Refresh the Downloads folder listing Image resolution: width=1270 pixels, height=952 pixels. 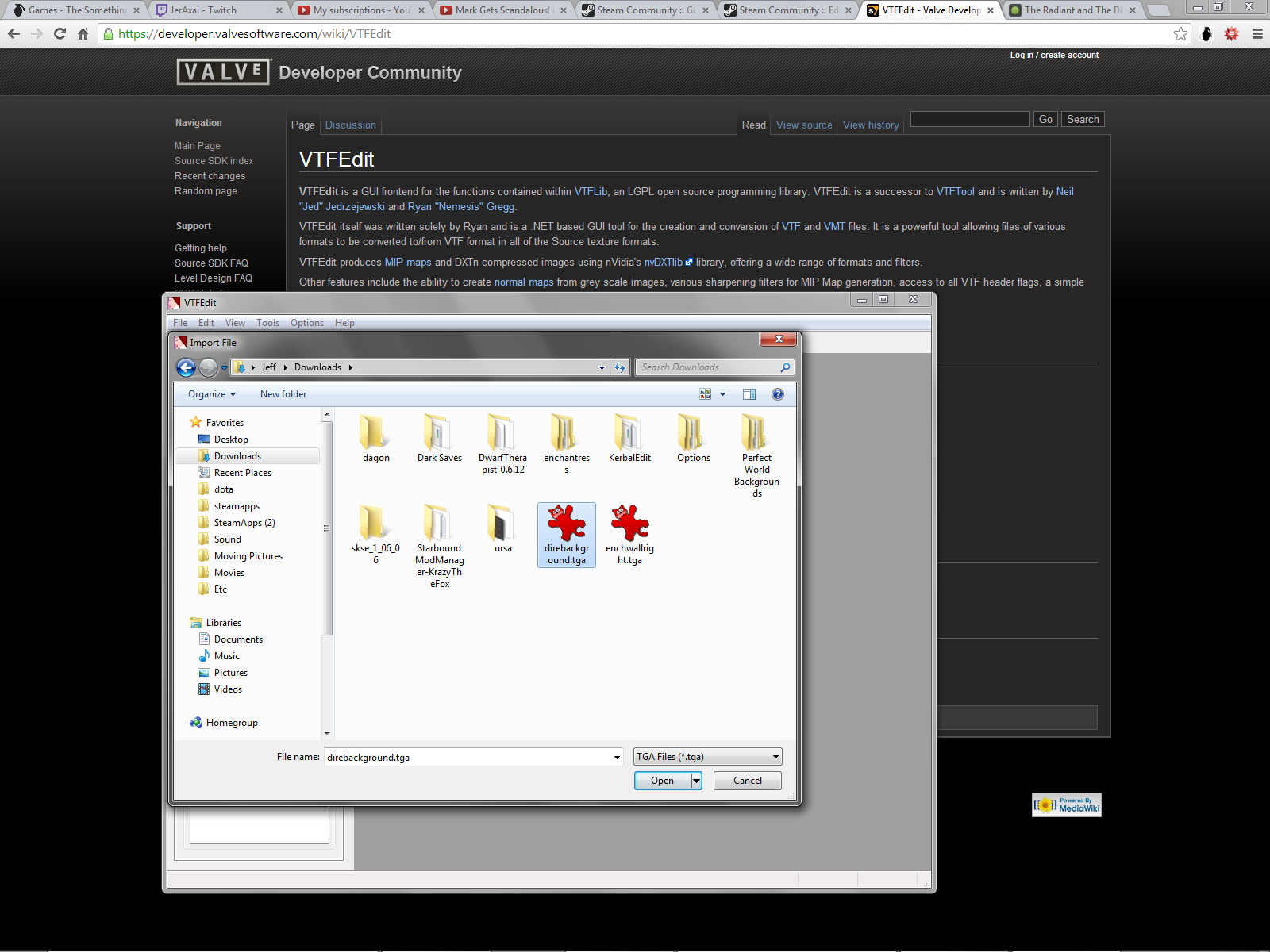(621, 367)
